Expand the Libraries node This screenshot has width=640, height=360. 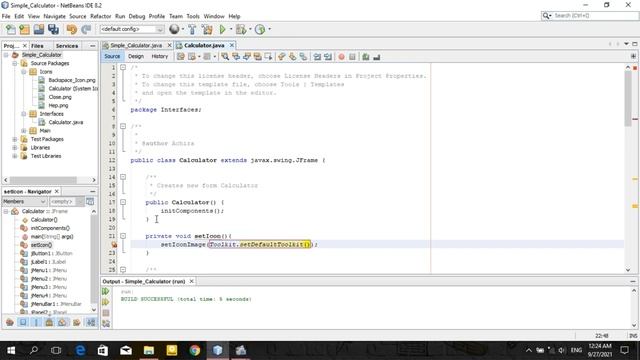pyautogui.click(x=15, y=148)
